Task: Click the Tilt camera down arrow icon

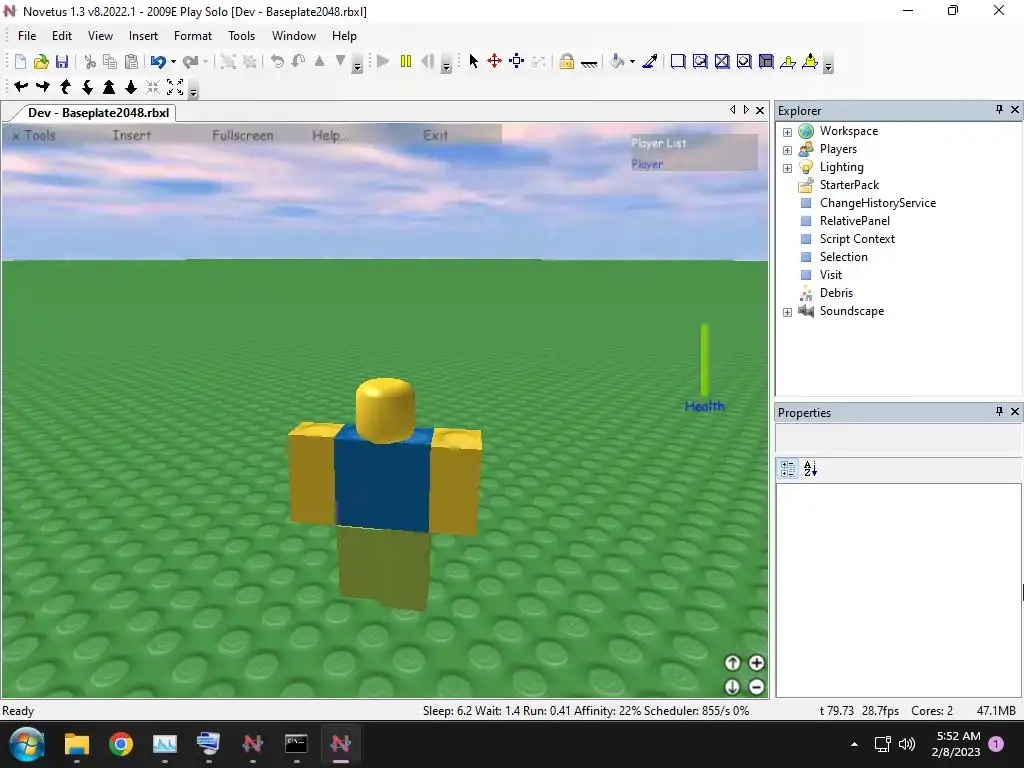Action: (x=87, y=86)
